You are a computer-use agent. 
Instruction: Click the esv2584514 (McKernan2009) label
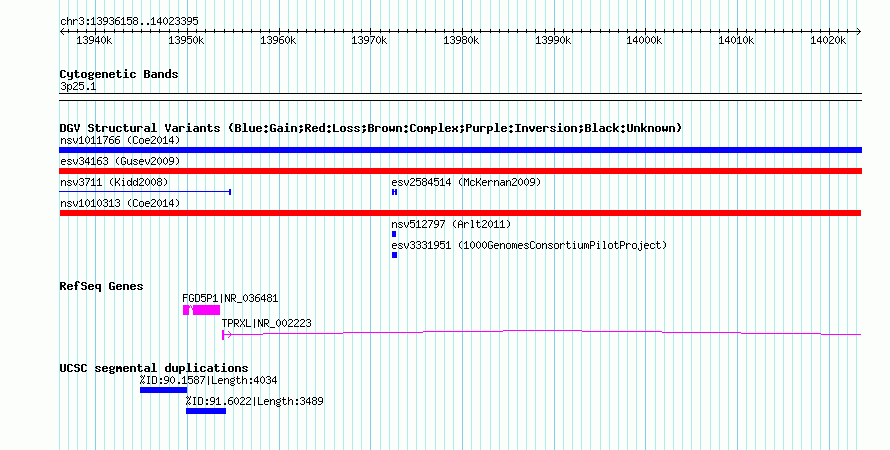466,182
